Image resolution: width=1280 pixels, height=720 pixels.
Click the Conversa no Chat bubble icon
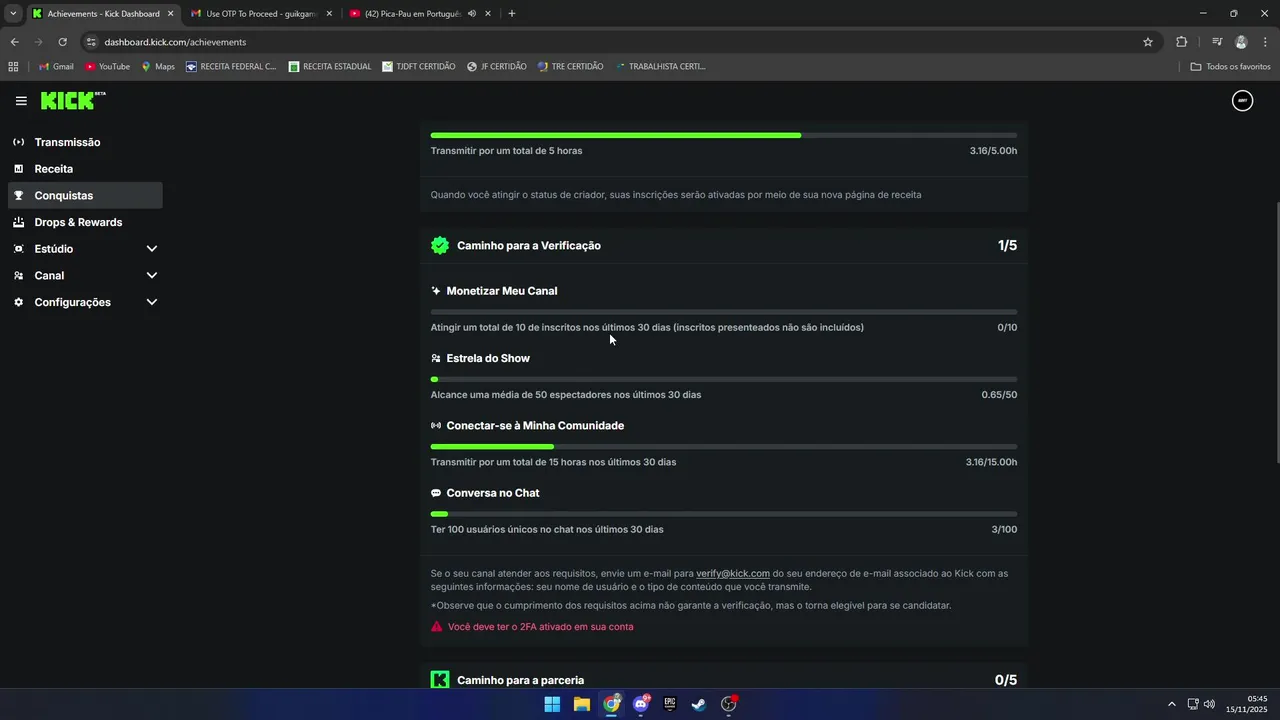(x=436, y=493)
